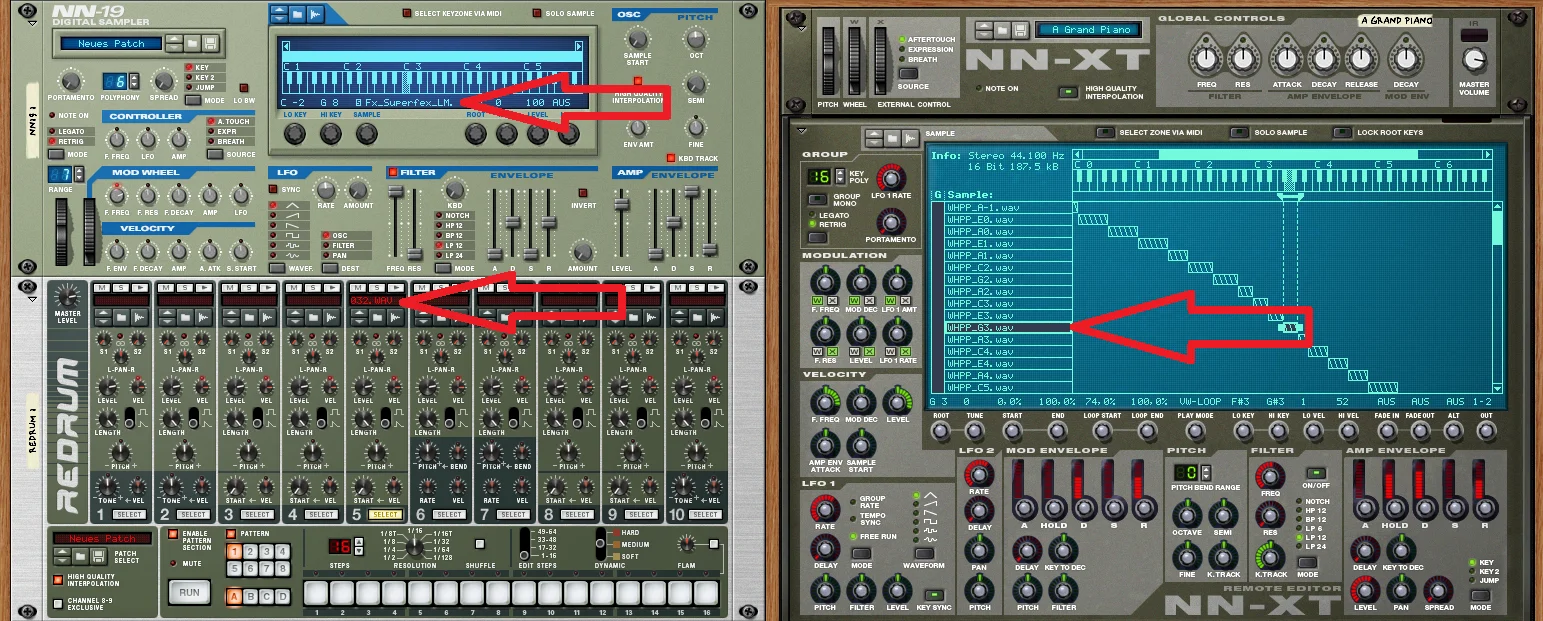Toggle Redrum Enable Pattern Section
The width and height of the screenshot is (1543, 621).
173,534
